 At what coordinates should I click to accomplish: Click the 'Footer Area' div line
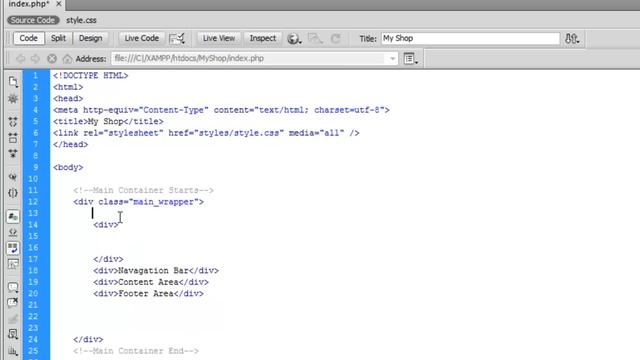click(149, 293)
